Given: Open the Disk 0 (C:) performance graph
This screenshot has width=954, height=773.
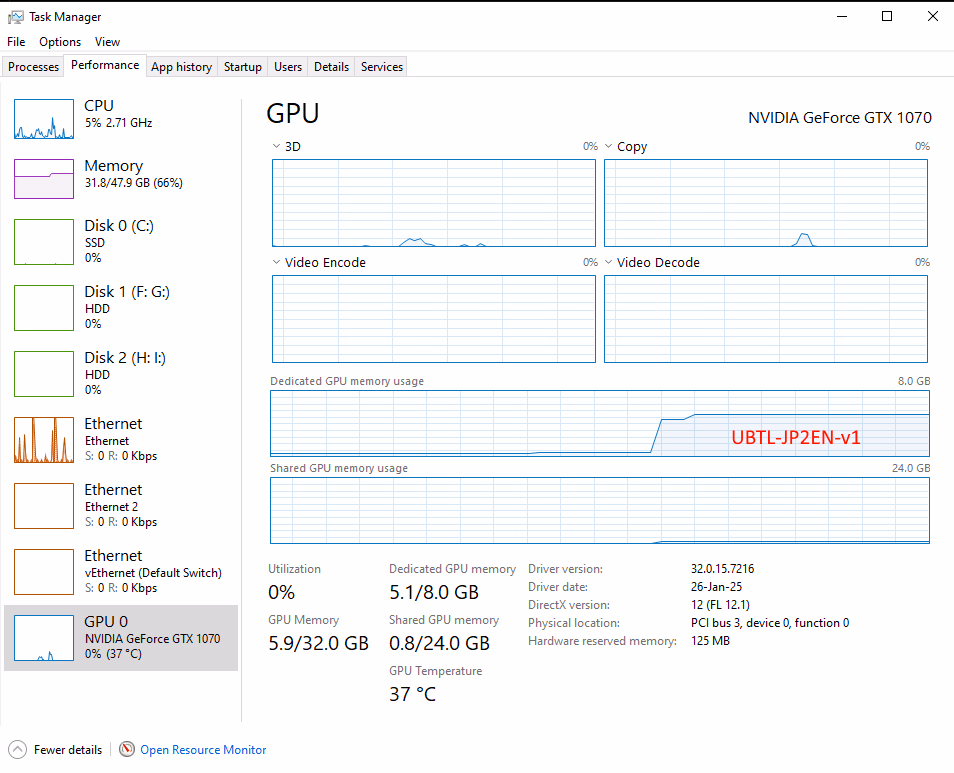Looking at the screenshot, I should pyautogui.click(x=44, y=241).
